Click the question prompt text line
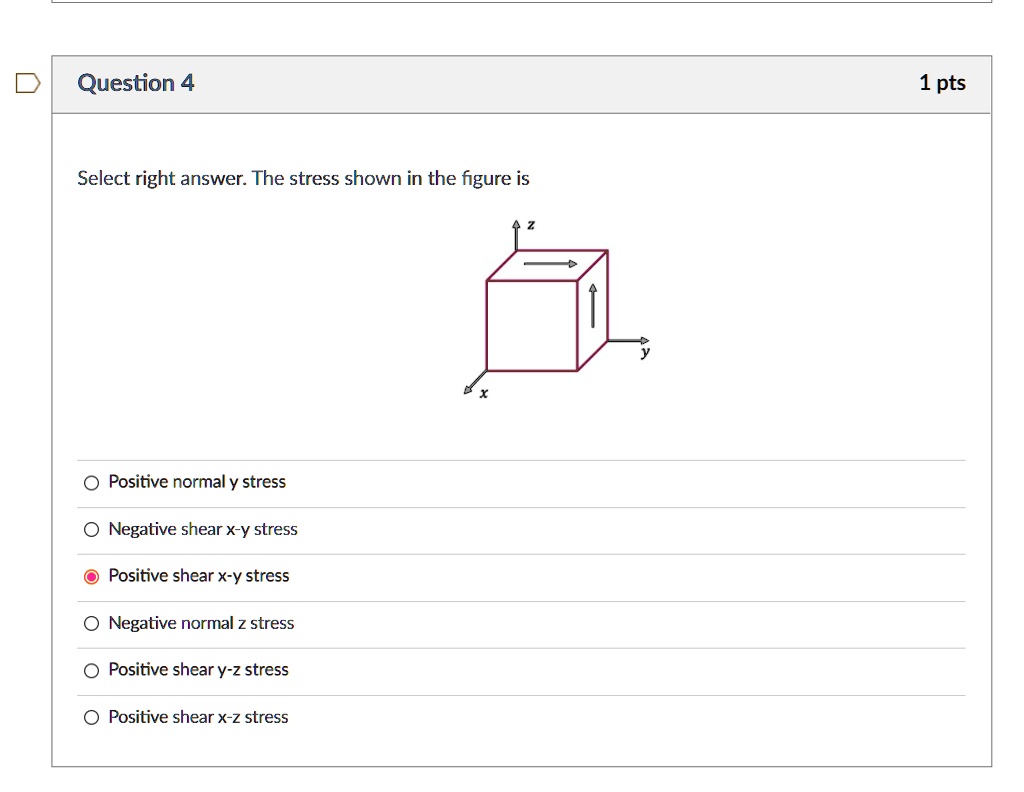Screen dimensions: 1024x792 [x=304, y=178]
